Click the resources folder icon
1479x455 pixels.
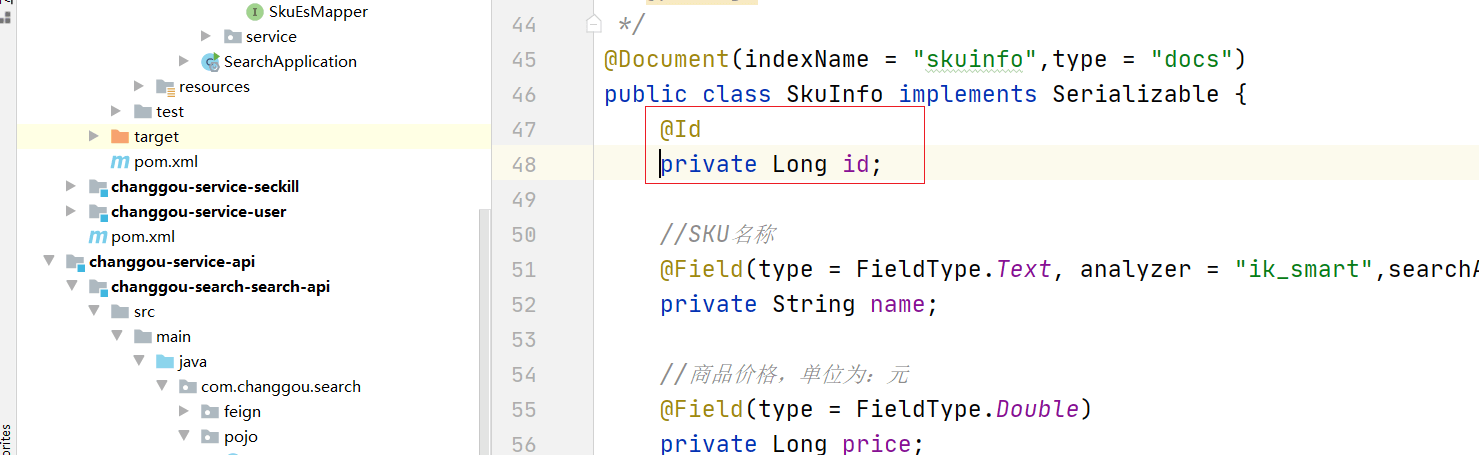pyautogui.click(x=165, y=87)
